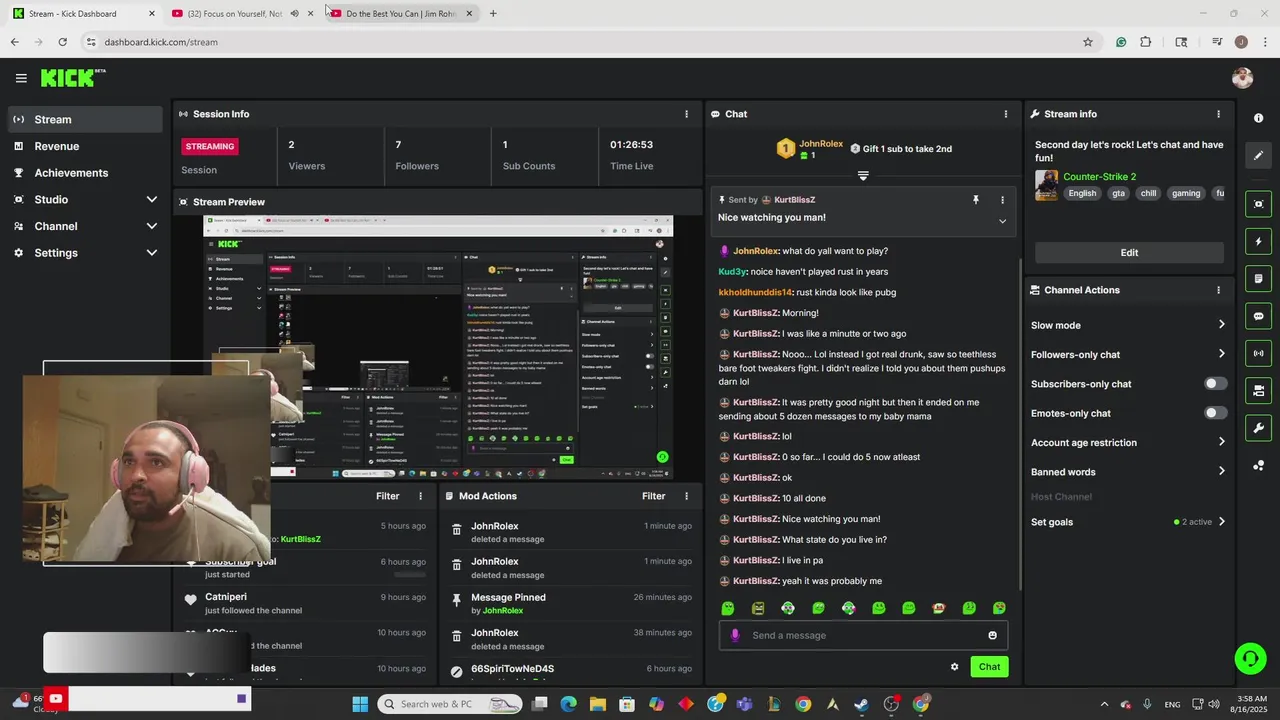
Task: Switch to the Focus on Yourself browser tab
Action: (x=234, y=13)
